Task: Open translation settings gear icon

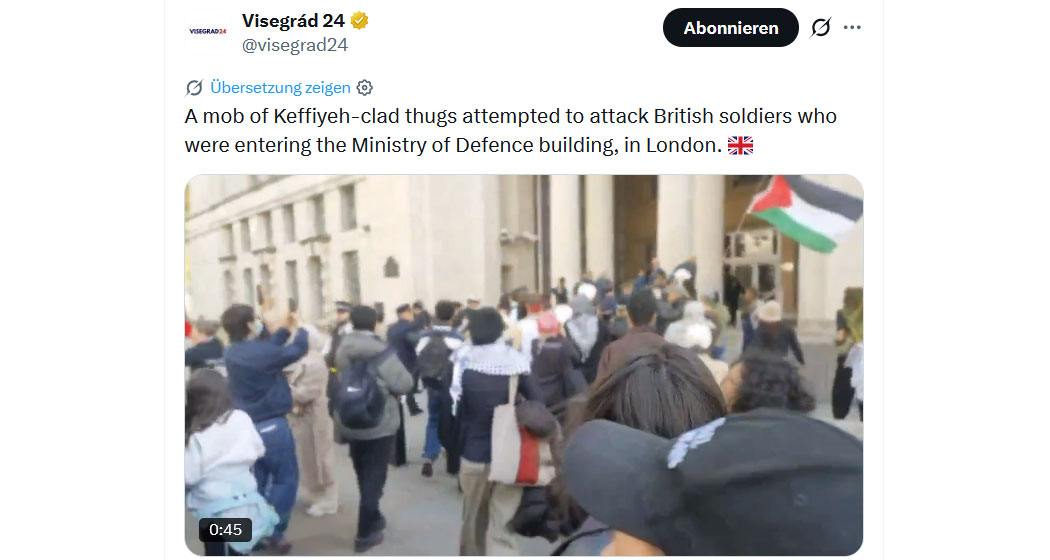Action: point(364,88)
